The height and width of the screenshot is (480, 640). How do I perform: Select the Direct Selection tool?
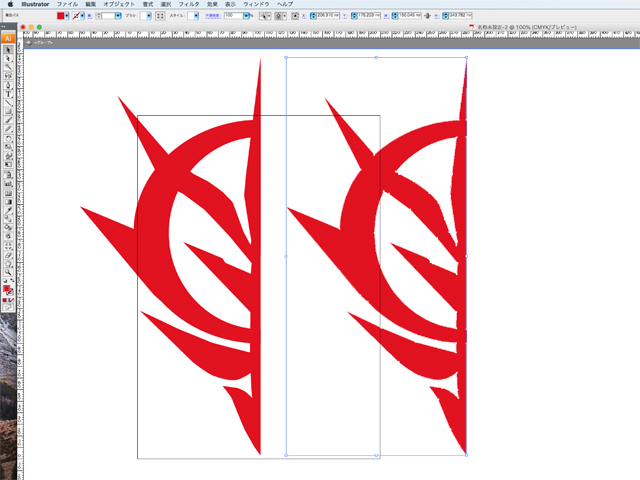[8, 59]
